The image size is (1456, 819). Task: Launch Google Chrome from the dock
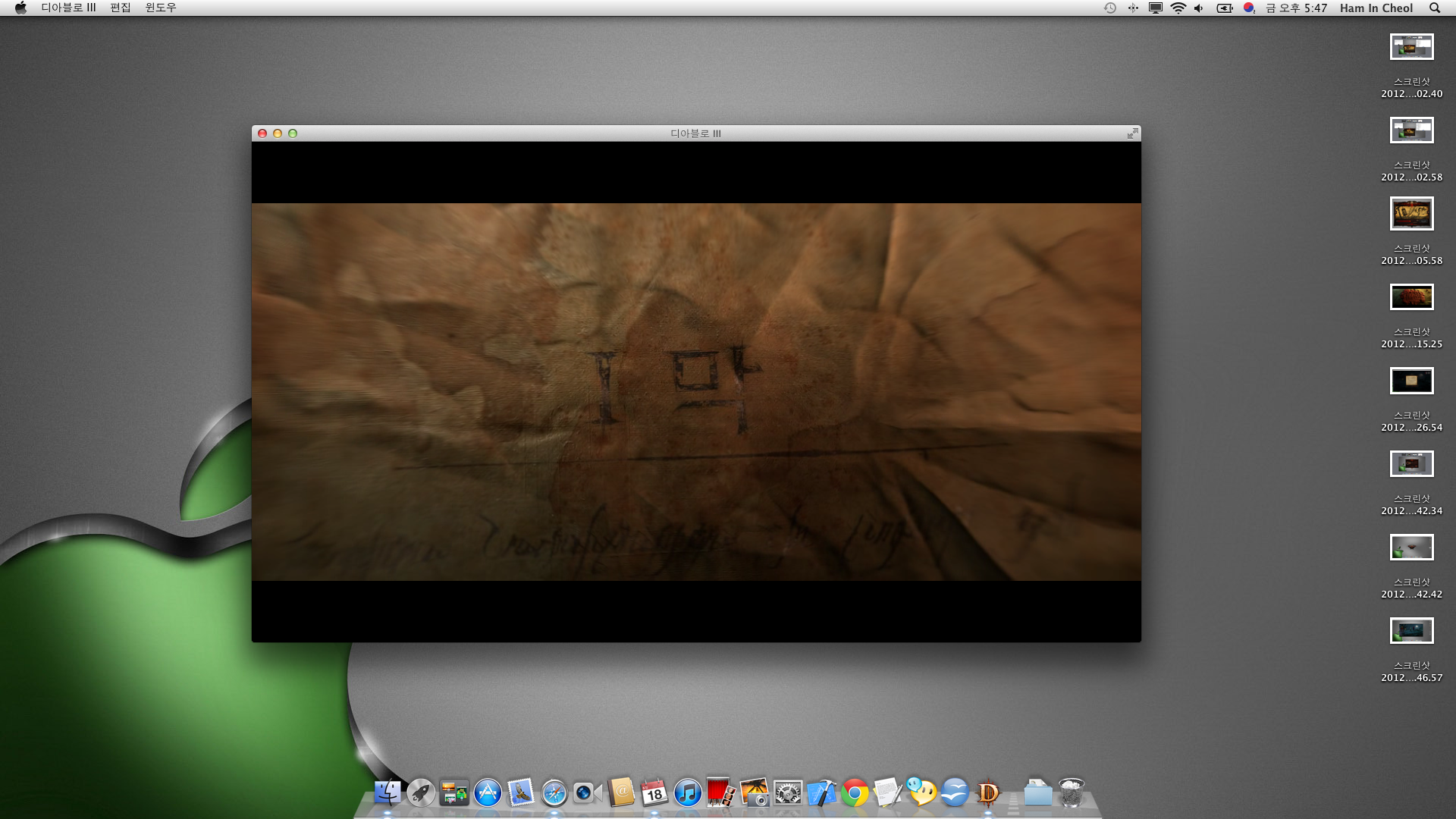[855, 793]
